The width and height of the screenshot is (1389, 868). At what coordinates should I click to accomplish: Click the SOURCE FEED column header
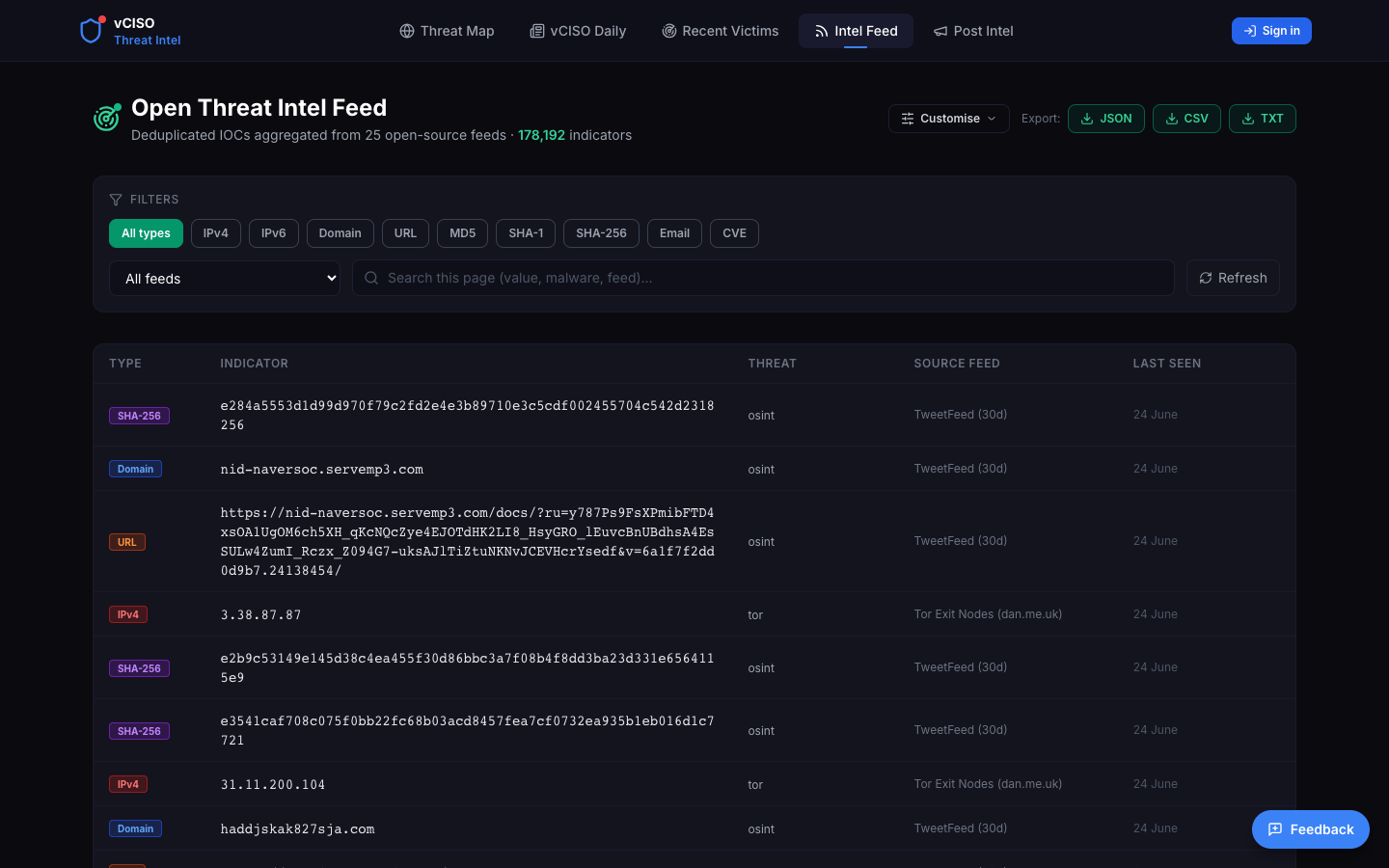click(x=957, y=364)
